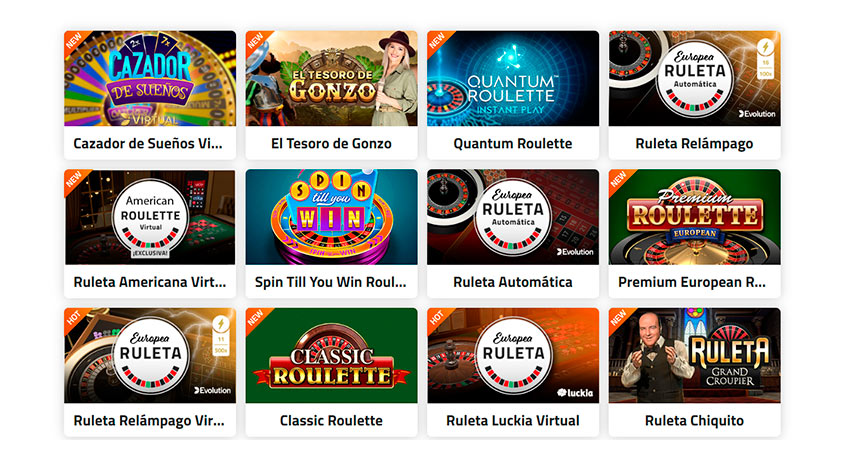Open the Cazador de Sueños Virtual game thumbnail
This screenshot has width=848, height=465.
(x=150, y=78)
